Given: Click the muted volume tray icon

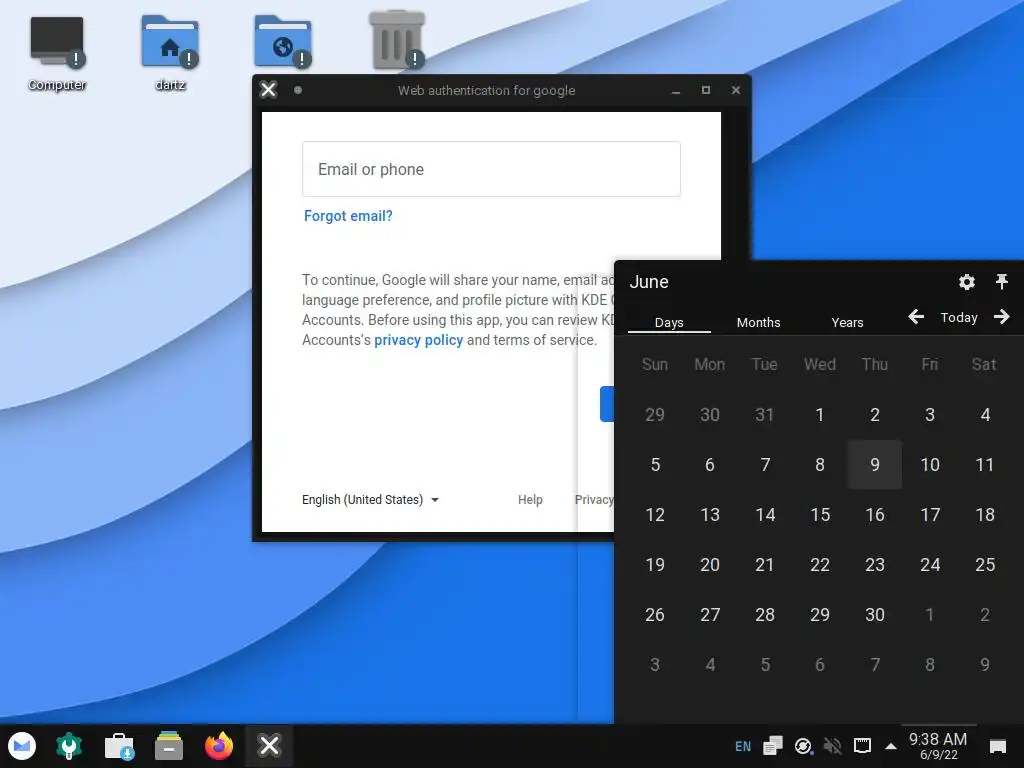Looking at the screenshot, I should tap(833, 746).
